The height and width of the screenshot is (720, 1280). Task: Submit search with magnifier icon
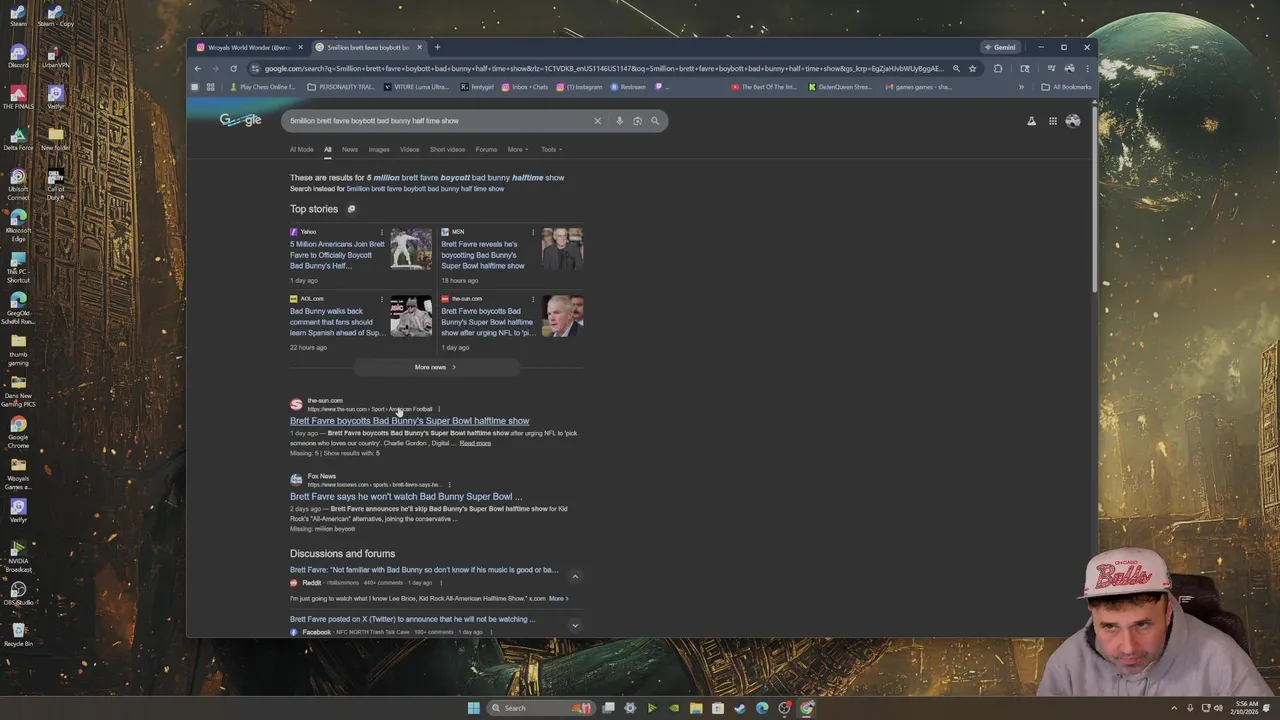(655, 121)
